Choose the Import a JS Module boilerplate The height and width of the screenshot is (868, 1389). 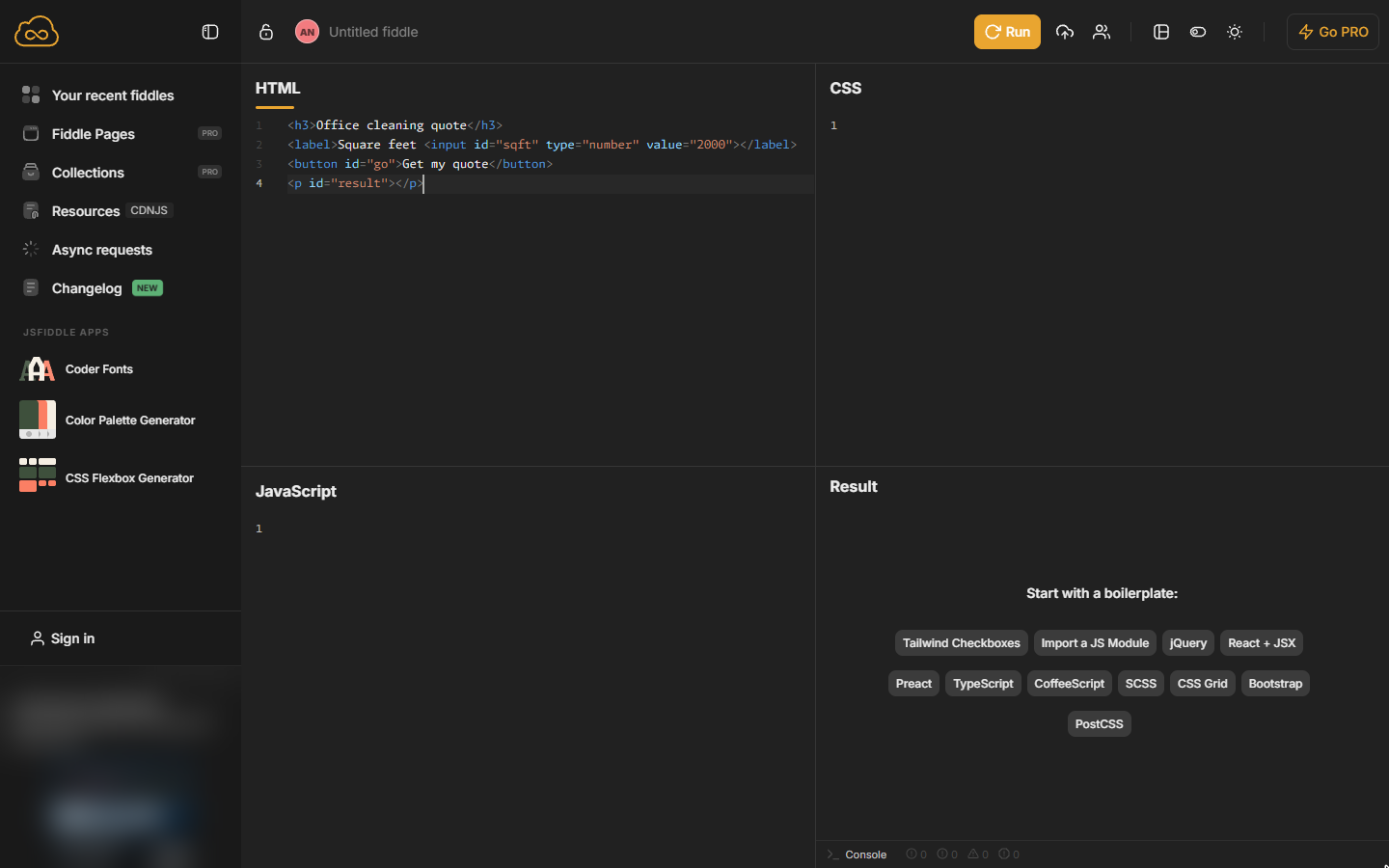tap(1095, 643)
